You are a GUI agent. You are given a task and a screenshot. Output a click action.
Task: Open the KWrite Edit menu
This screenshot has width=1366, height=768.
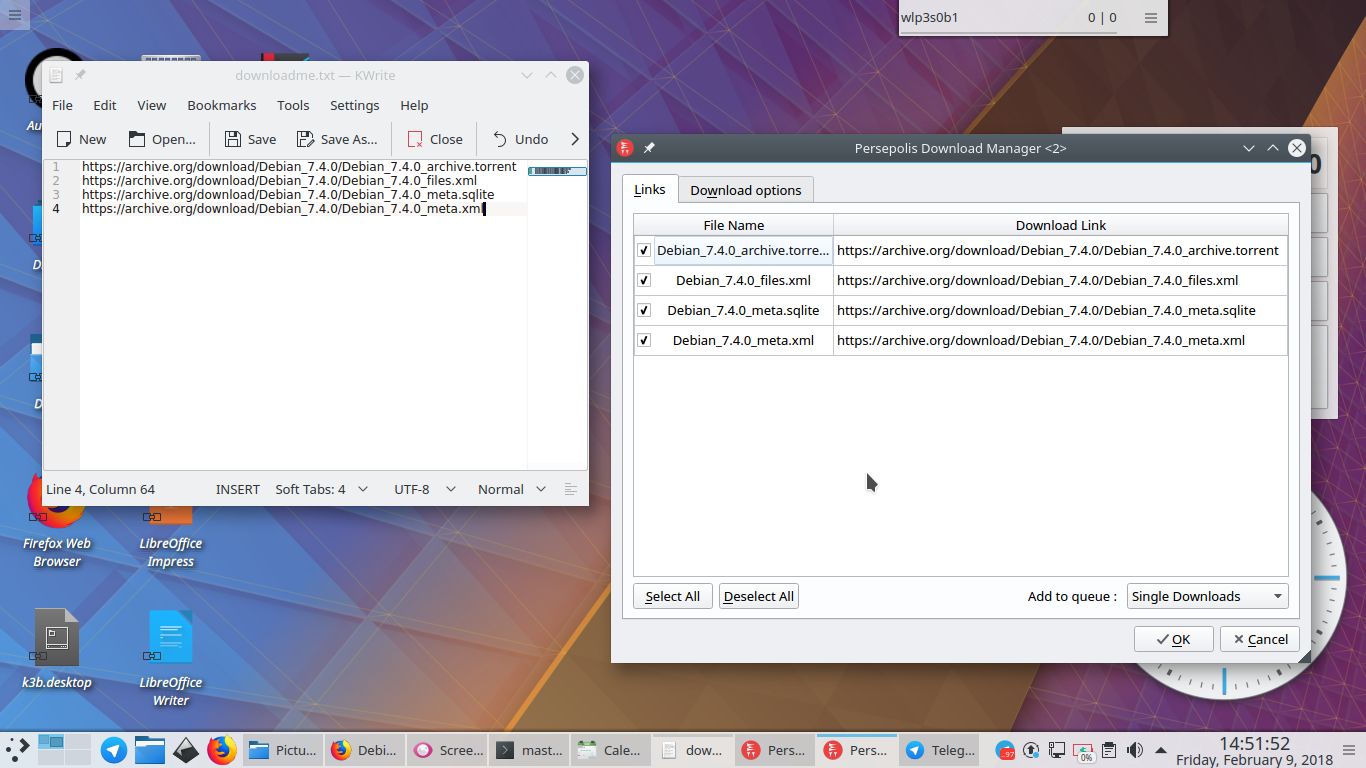point(105,105)
